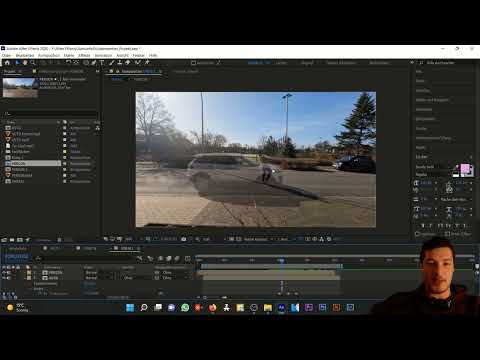Screen dimensions: 480x360
Task: Expand the Vorschau panel
Action: [423, 90]
